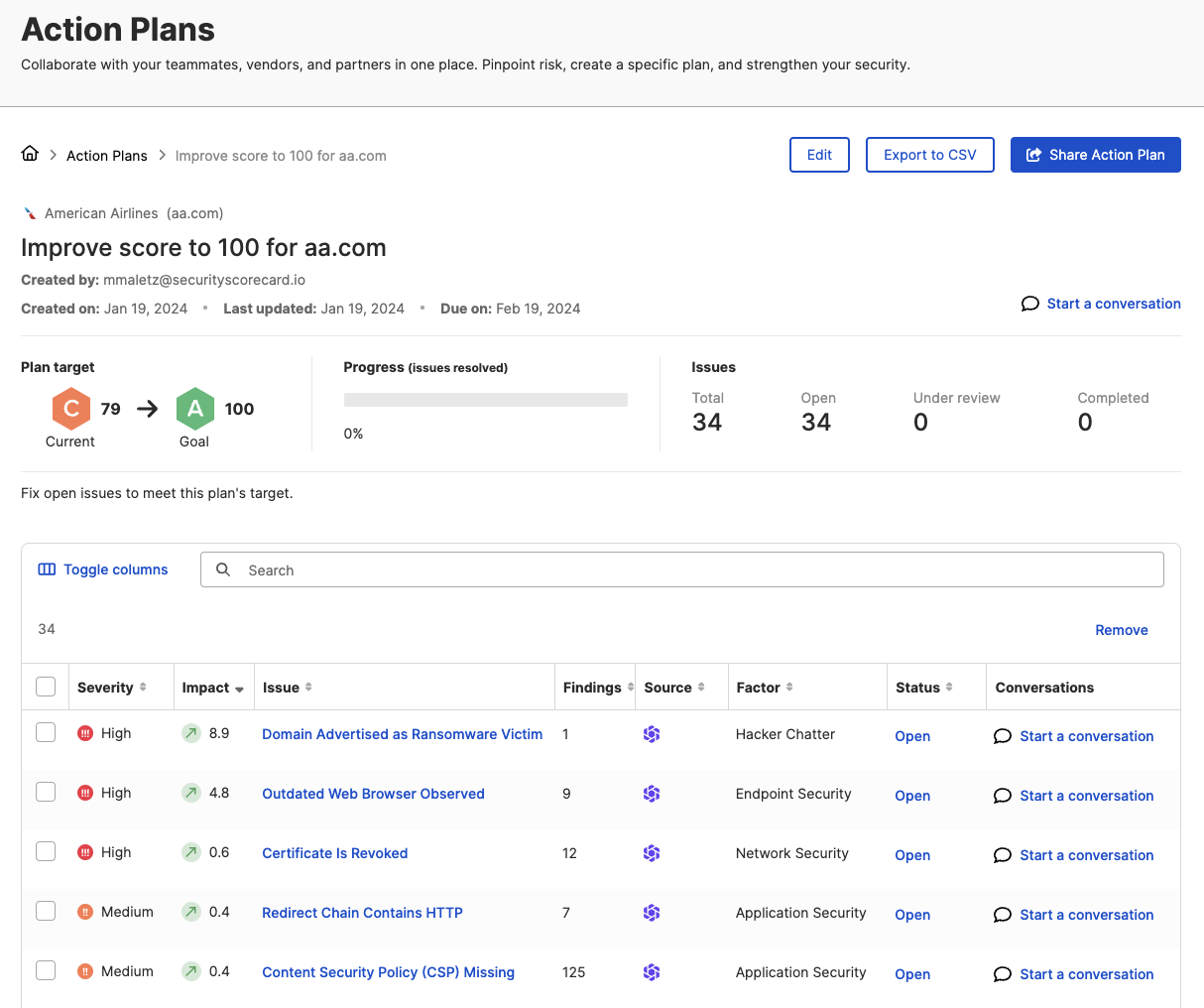Check the checkbox for Outdated Web Browser Observed
Image resolution: width=1204 pixels, height=1008 pixels.
46,792
